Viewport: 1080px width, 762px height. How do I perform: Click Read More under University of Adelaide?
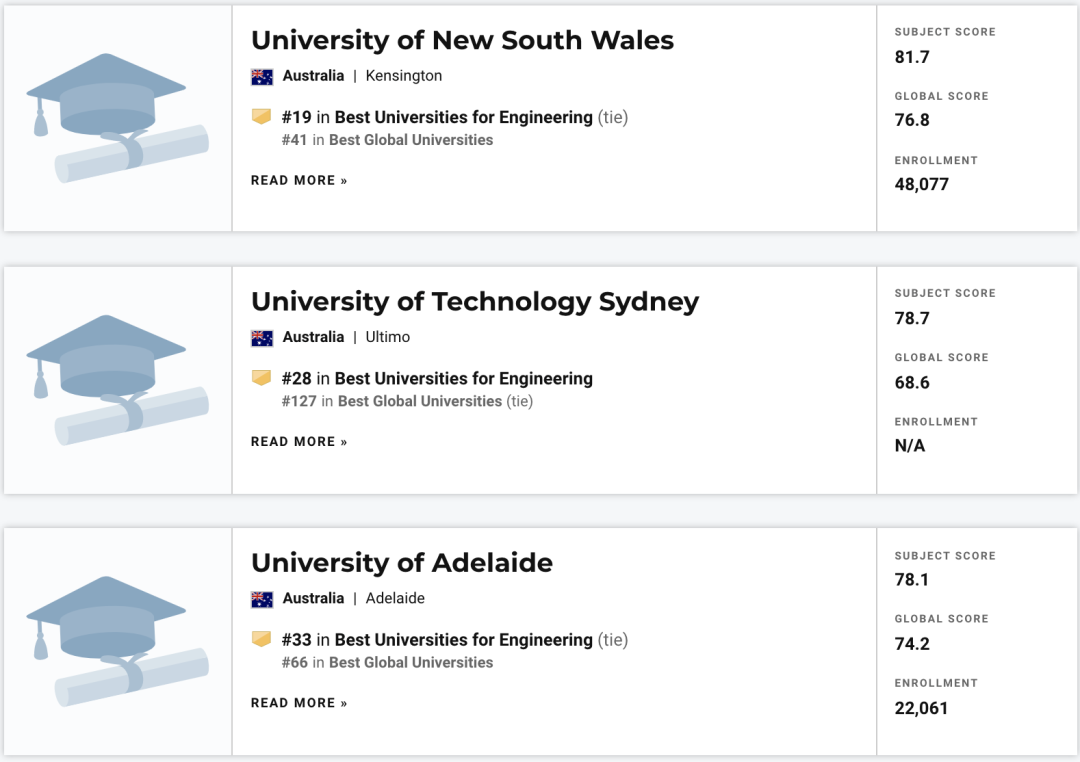click(x=299, y=703)
